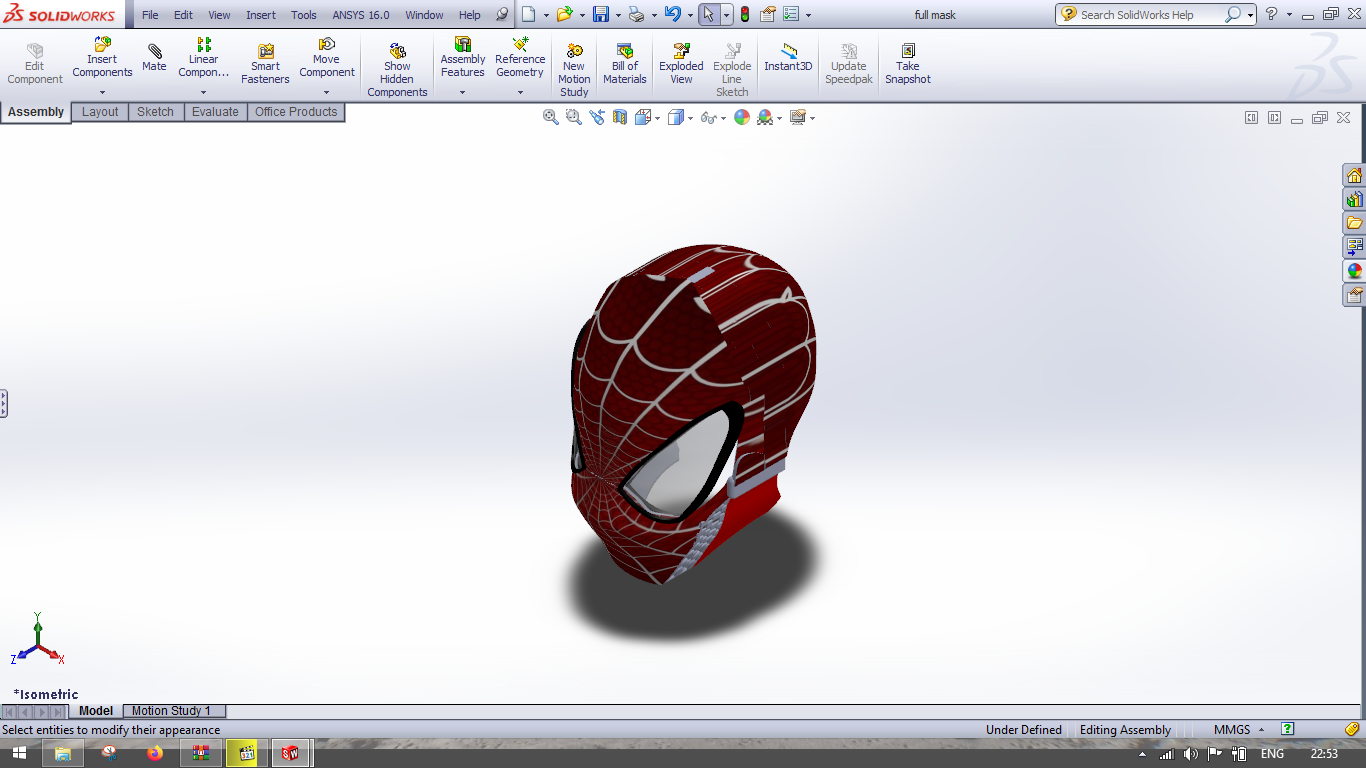Switch to the Office Products tab
Viewport: 1366px width, 768px height.
296,112
